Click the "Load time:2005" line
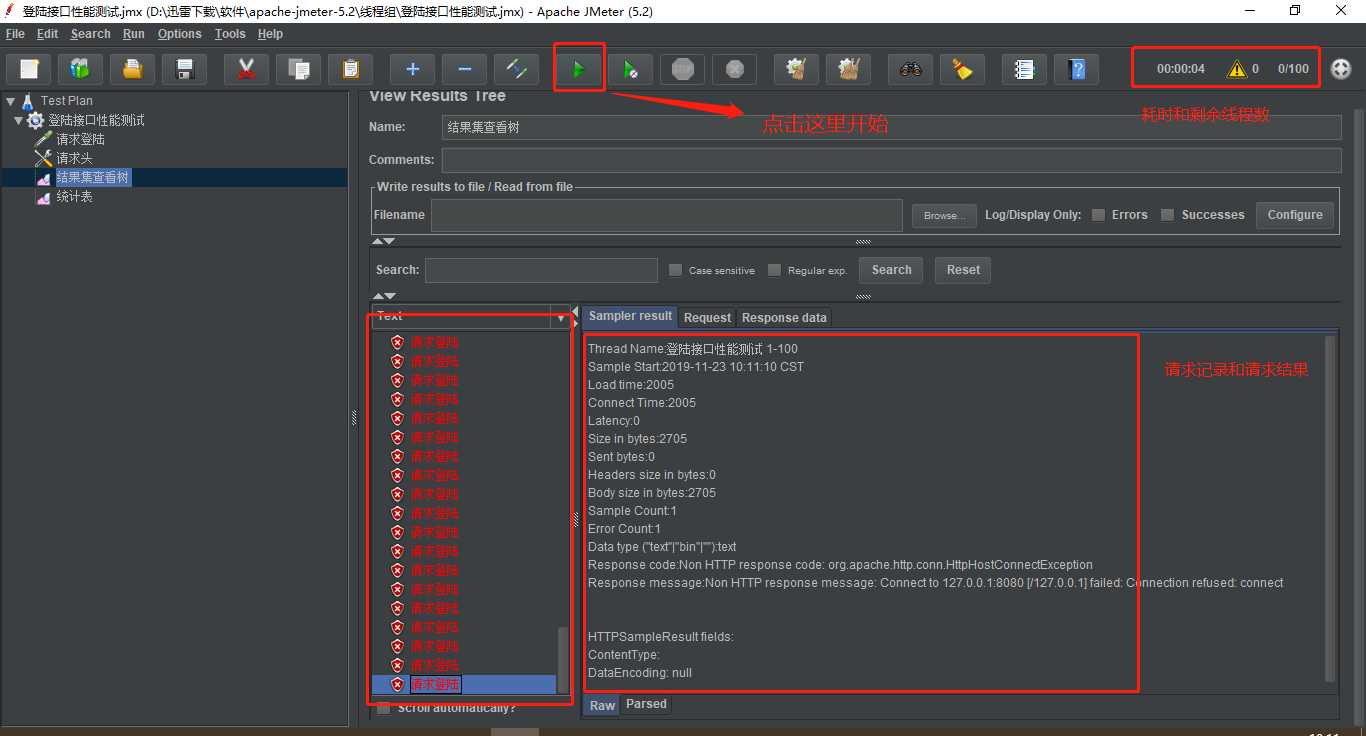Screen dimensions: 1366x736 coord(631,385)
